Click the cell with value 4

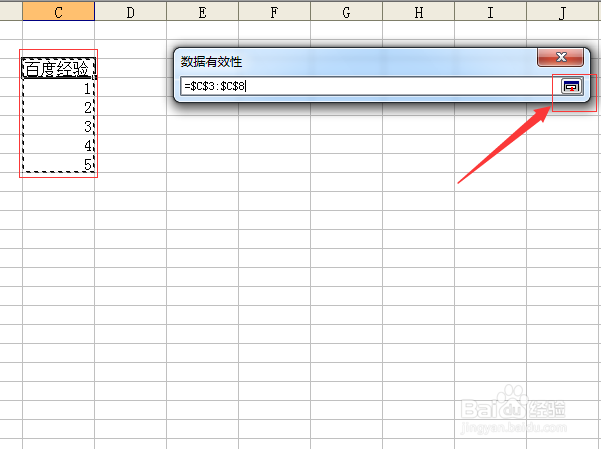click(x=58, y=144)
